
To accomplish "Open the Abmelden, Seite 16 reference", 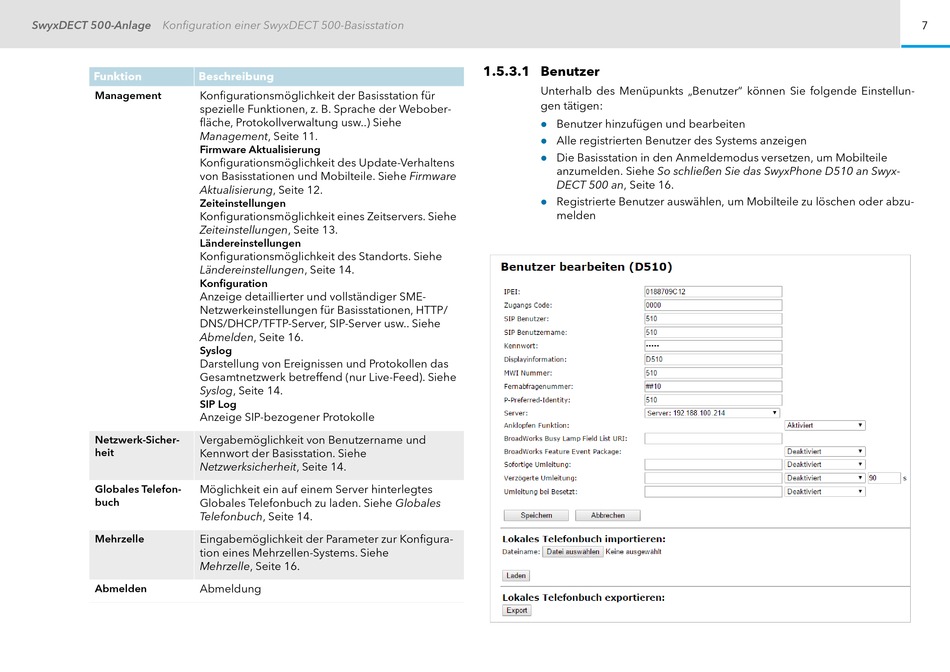I will point(251,338).
